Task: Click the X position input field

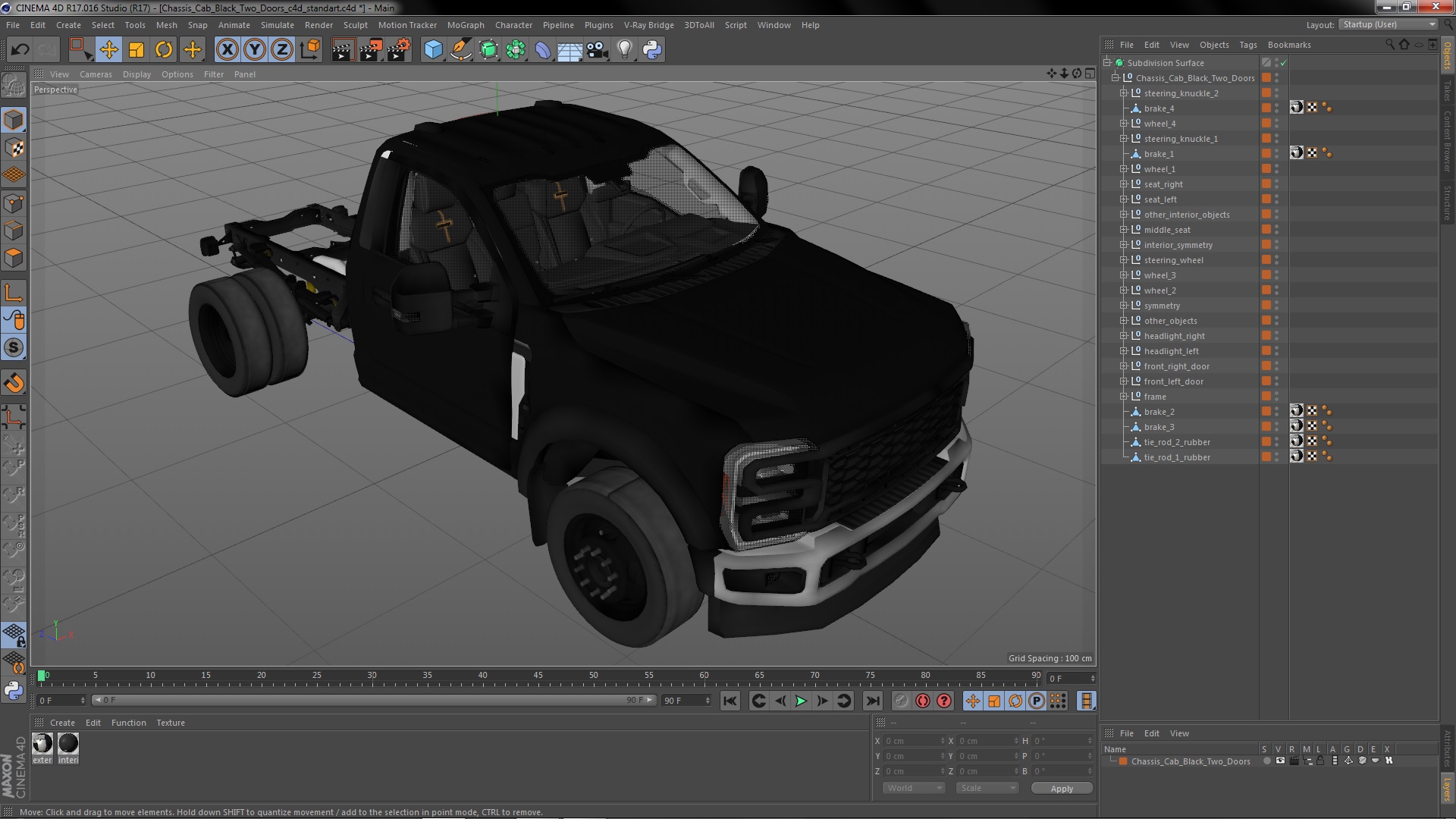Action: pos(915,741)
